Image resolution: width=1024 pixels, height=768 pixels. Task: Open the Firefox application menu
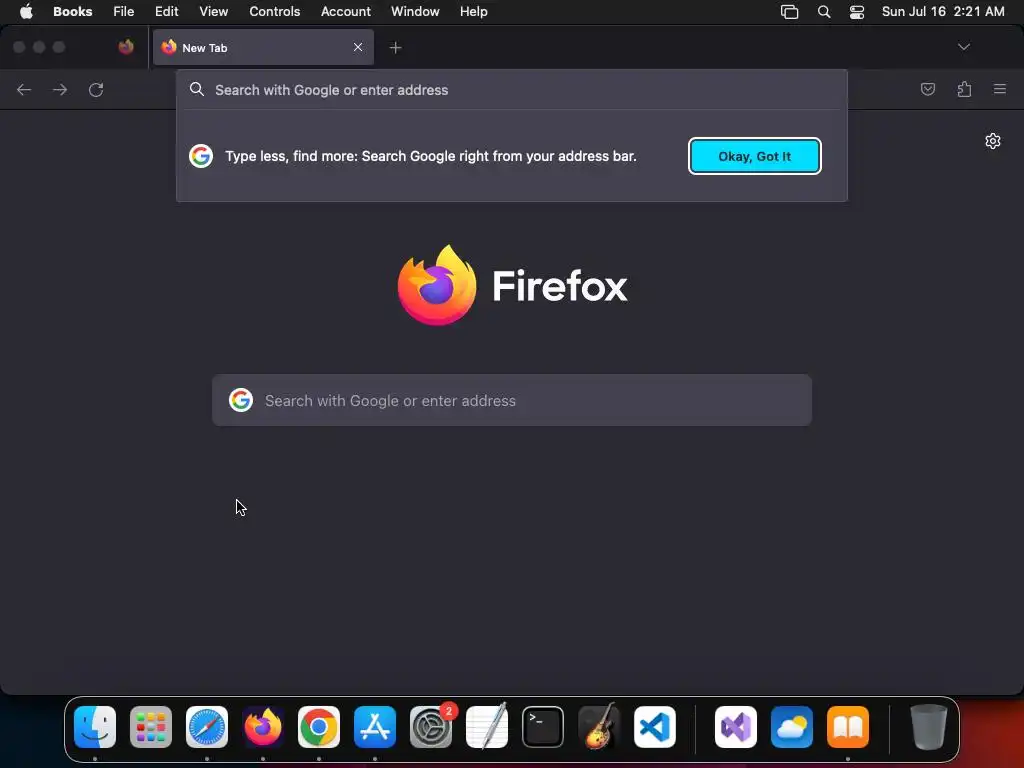coord(1000,89)
